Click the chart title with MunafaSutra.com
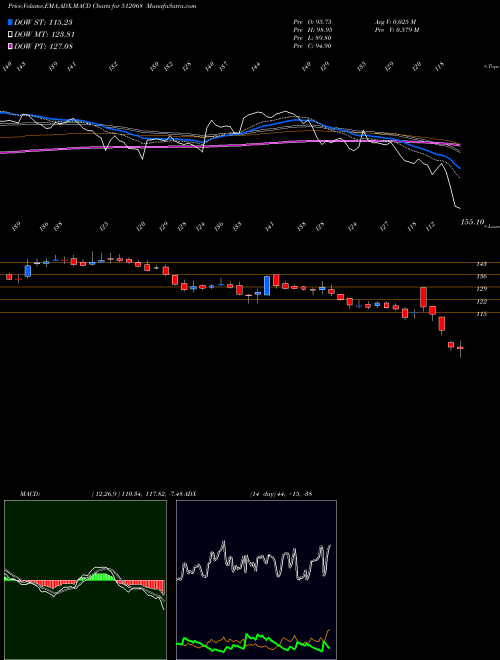500x660 pixels. point(102,6)
